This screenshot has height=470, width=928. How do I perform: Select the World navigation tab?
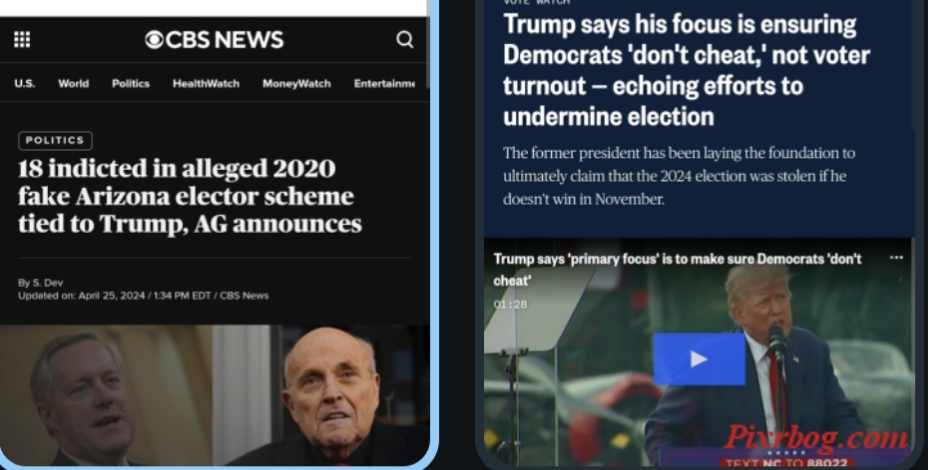(73, 83)
